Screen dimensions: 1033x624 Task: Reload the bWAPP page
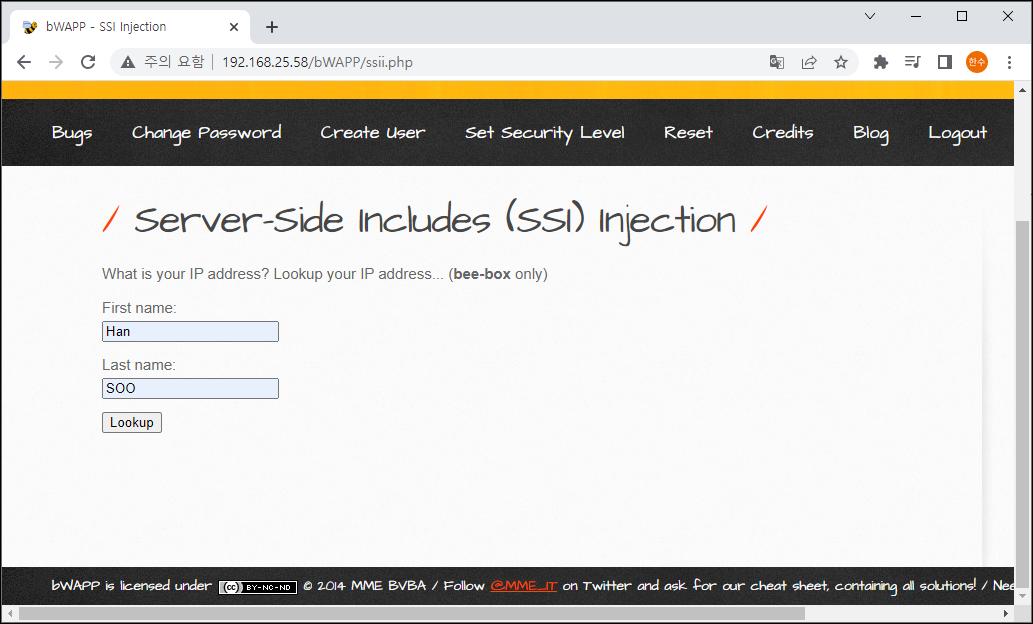88,62
